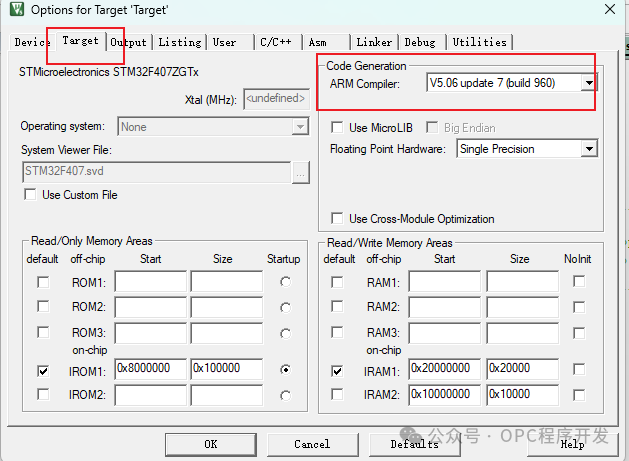Edit the IRAM2 Size value 0x10000

523,395
